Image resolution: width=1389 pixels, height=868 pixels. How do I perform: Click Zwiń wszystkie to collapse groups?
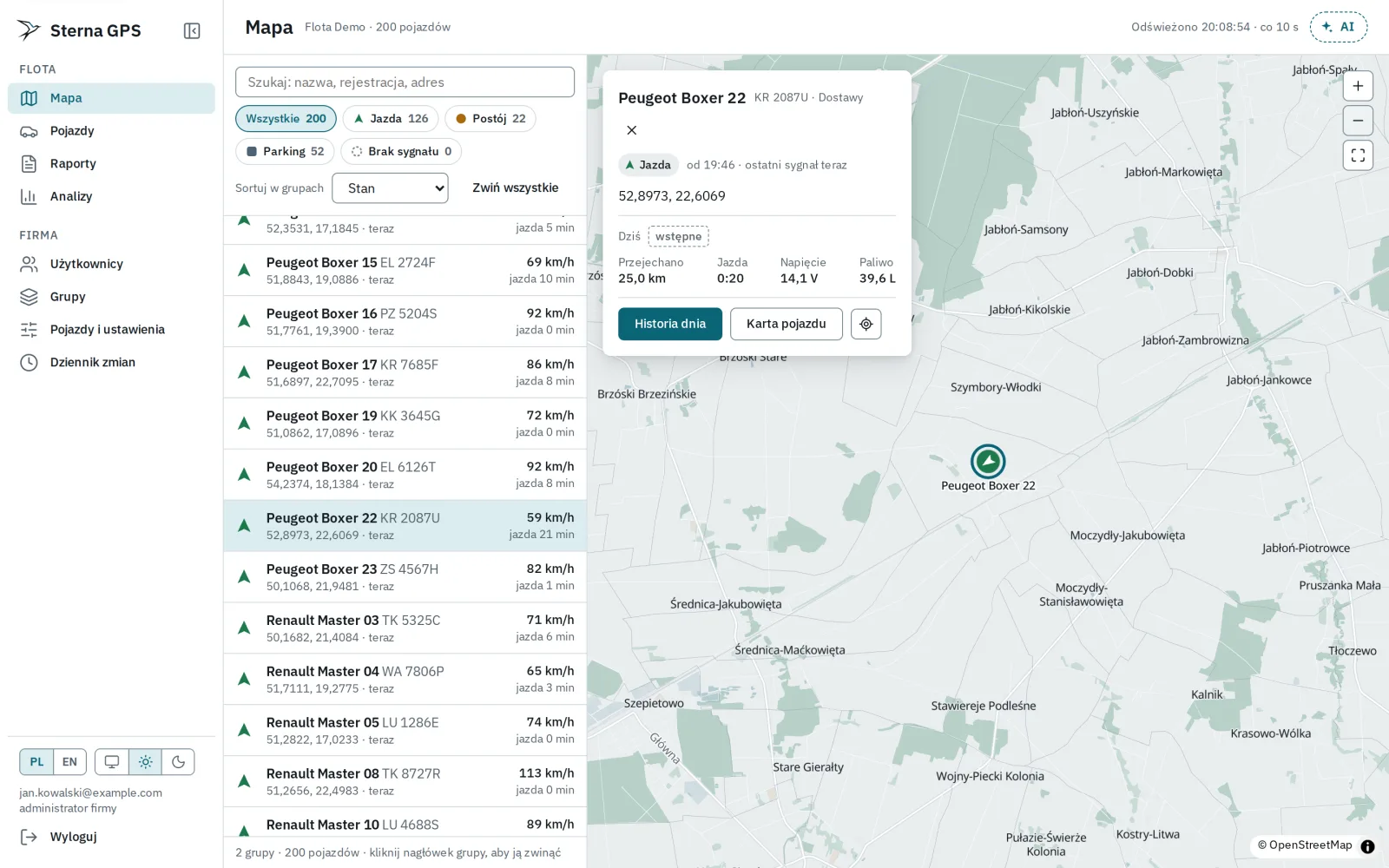coord(516,188)
